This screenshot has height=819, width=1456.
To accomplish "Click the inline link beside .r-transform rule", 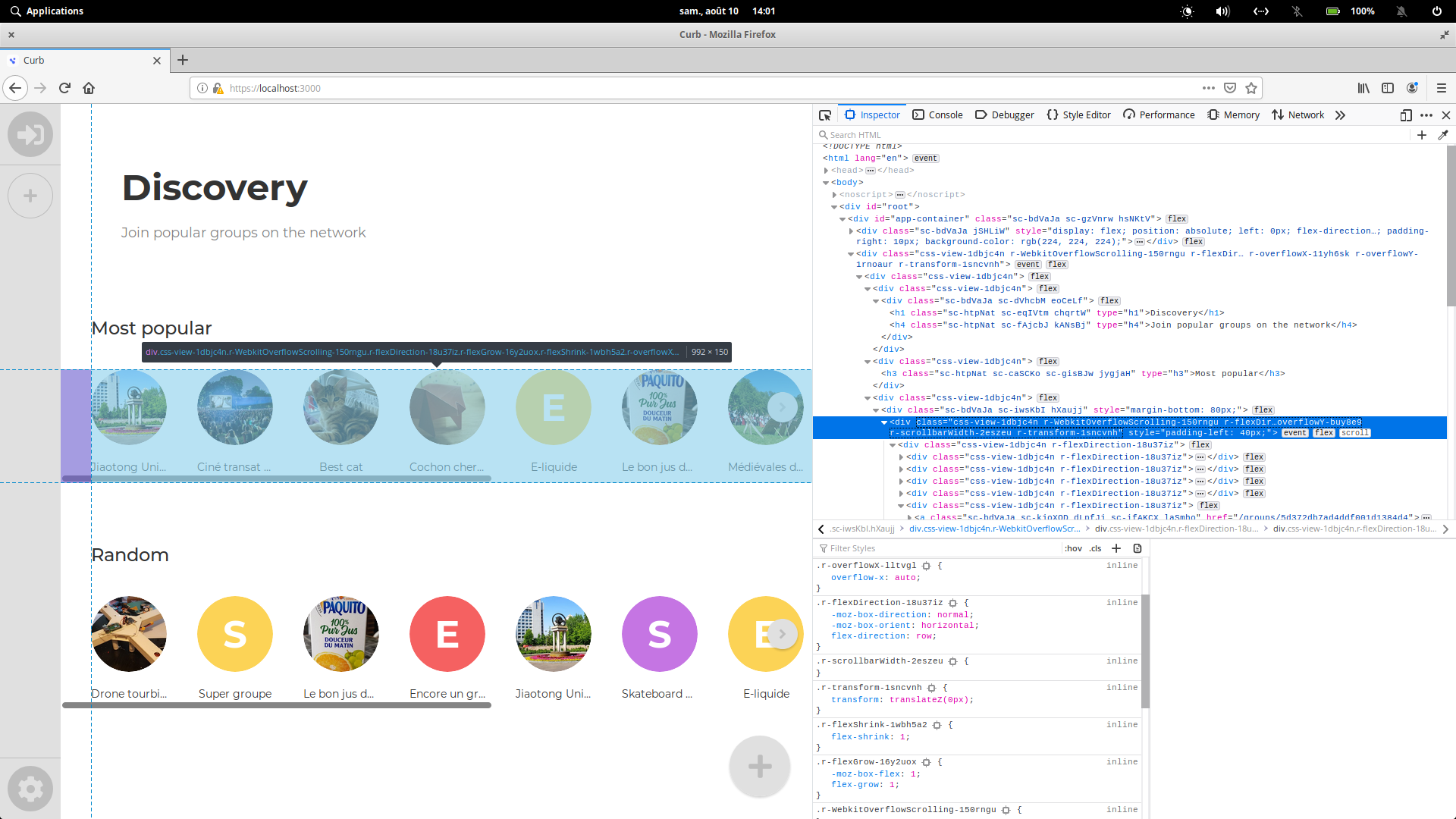I will (1122, 687).
